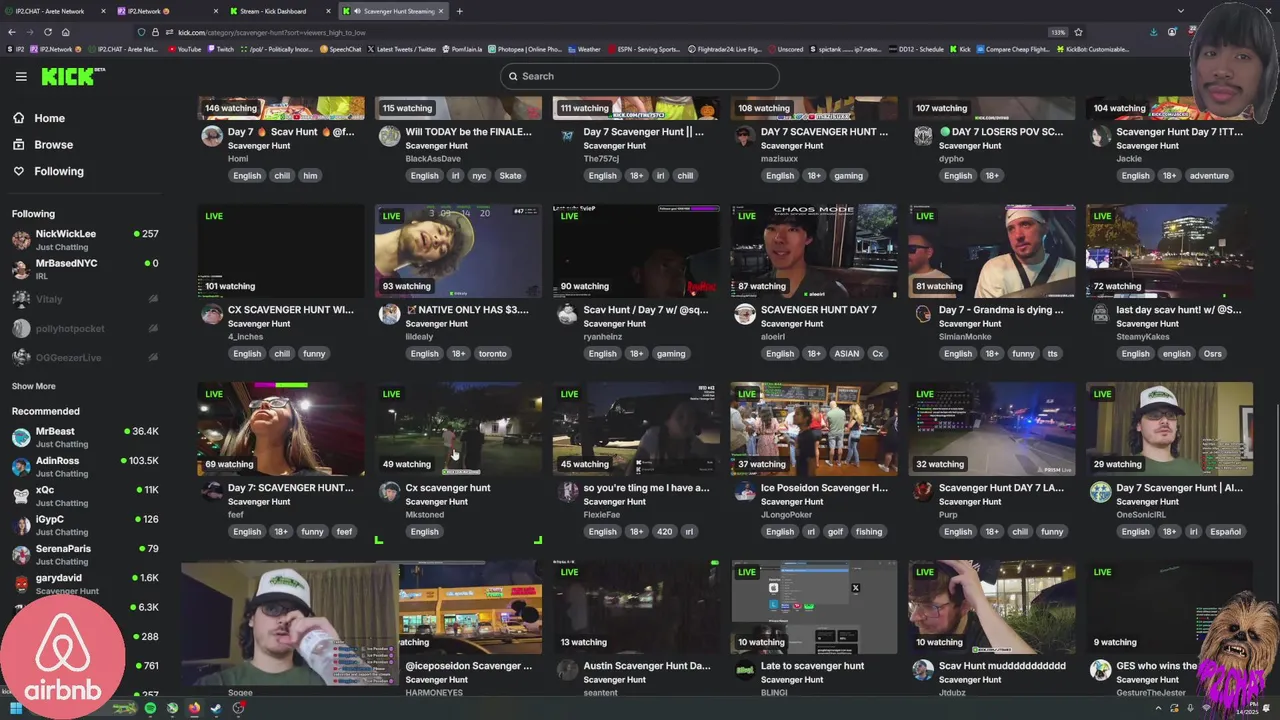Select the fishing tag under JLongoPoker
Image resolution: width=1280 pixels, height=720 pixels.
click(x=869, y=531)
